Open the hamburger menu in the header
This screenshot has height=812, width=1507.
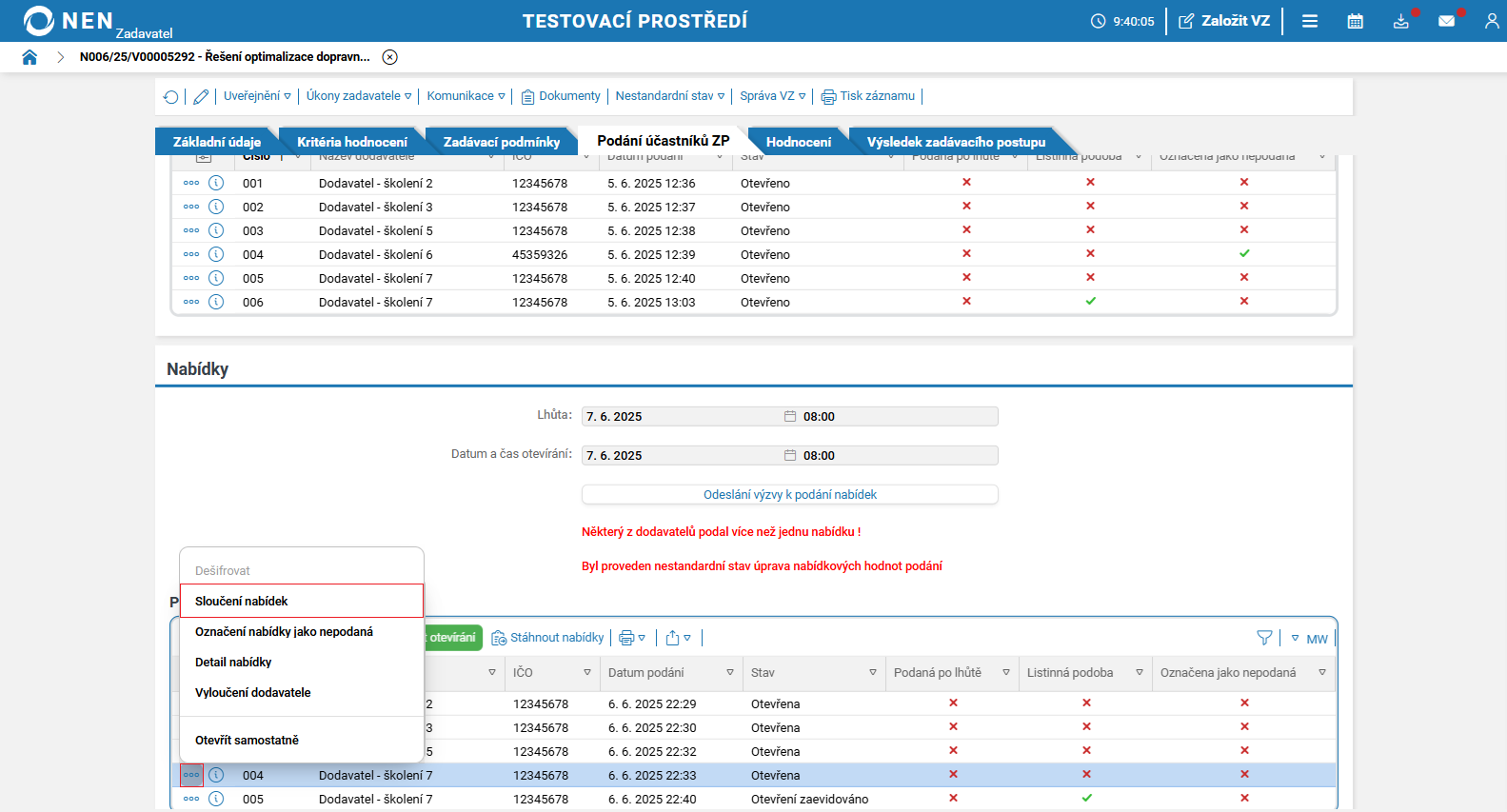point(1310,21)
